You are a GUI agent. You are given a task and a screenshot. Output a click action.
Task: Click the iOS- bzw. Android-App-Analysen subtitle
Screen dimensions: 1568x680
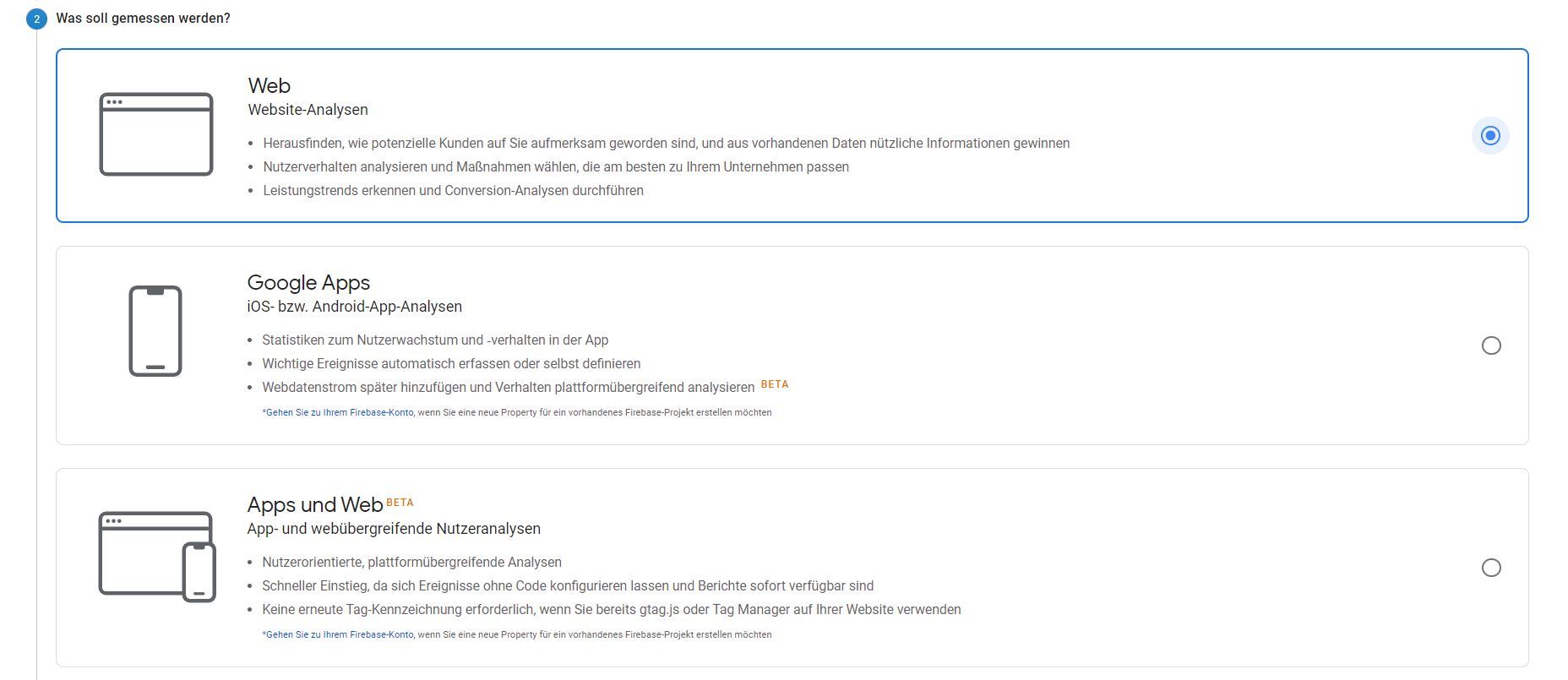(x=355, y=307)
